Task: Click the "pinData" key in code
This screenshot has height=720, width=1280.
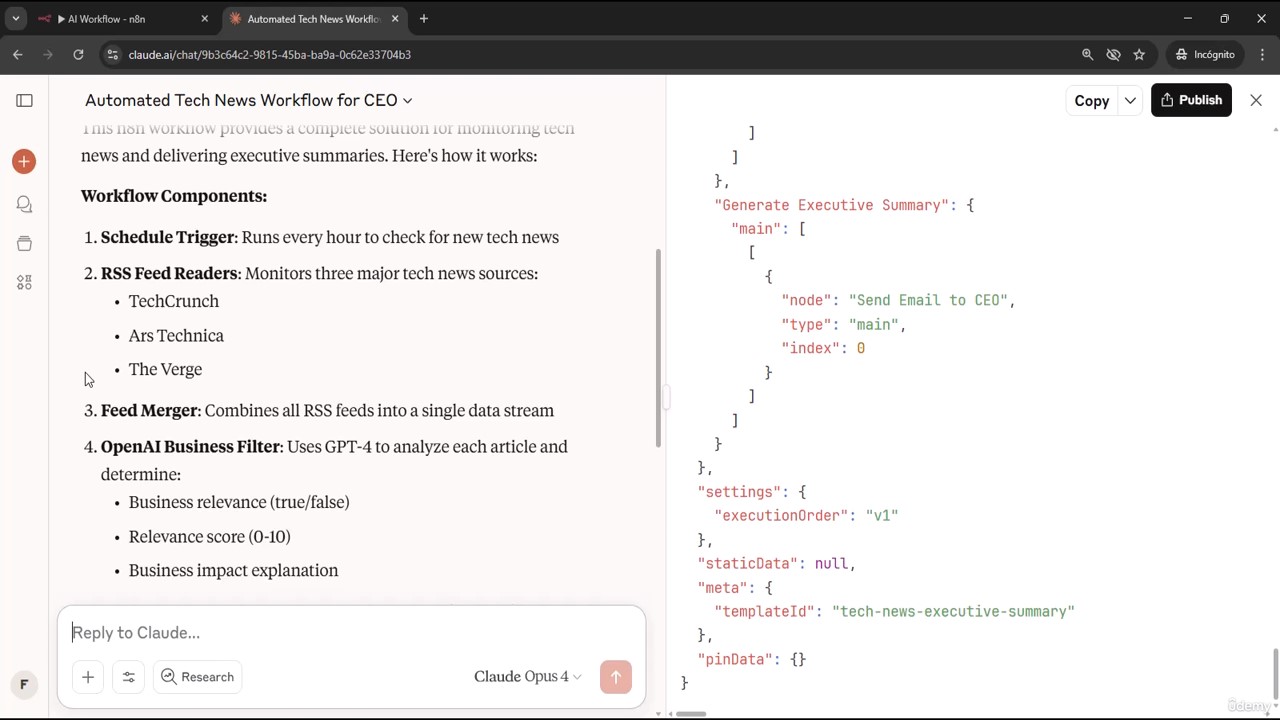Action: tap(735, 660)
